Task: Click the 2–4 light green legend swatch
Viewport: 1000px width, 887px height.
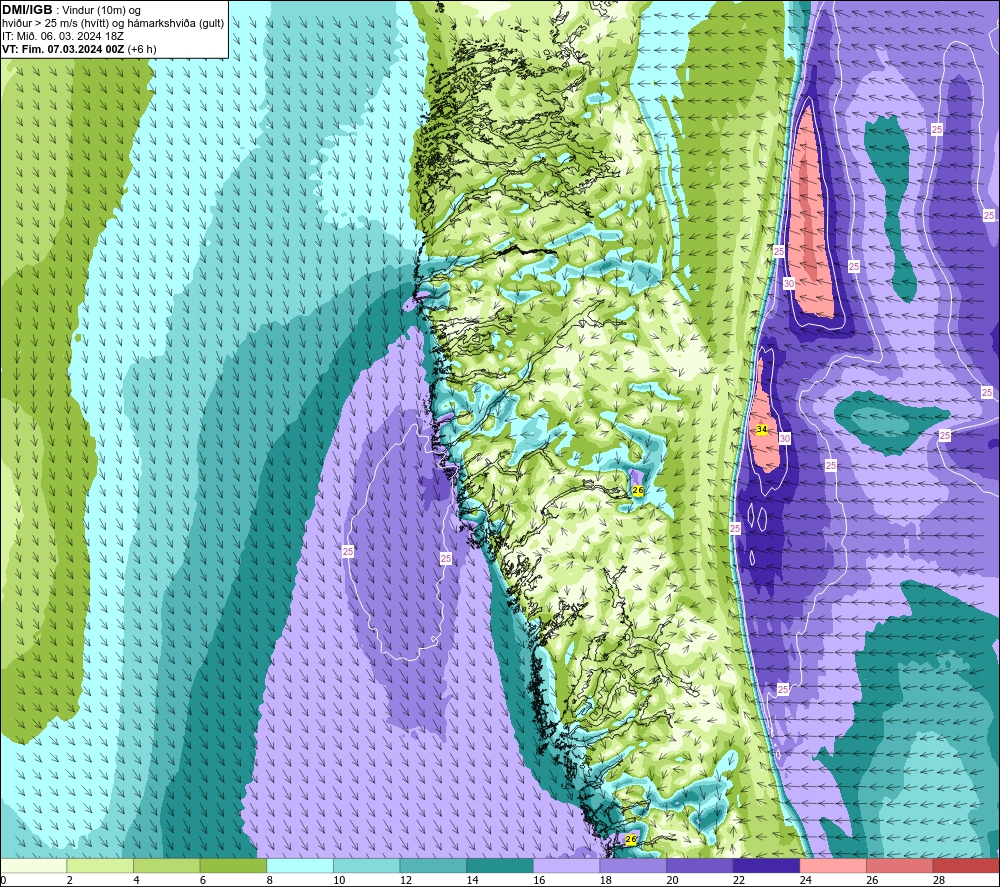Action: coord(100,866)
